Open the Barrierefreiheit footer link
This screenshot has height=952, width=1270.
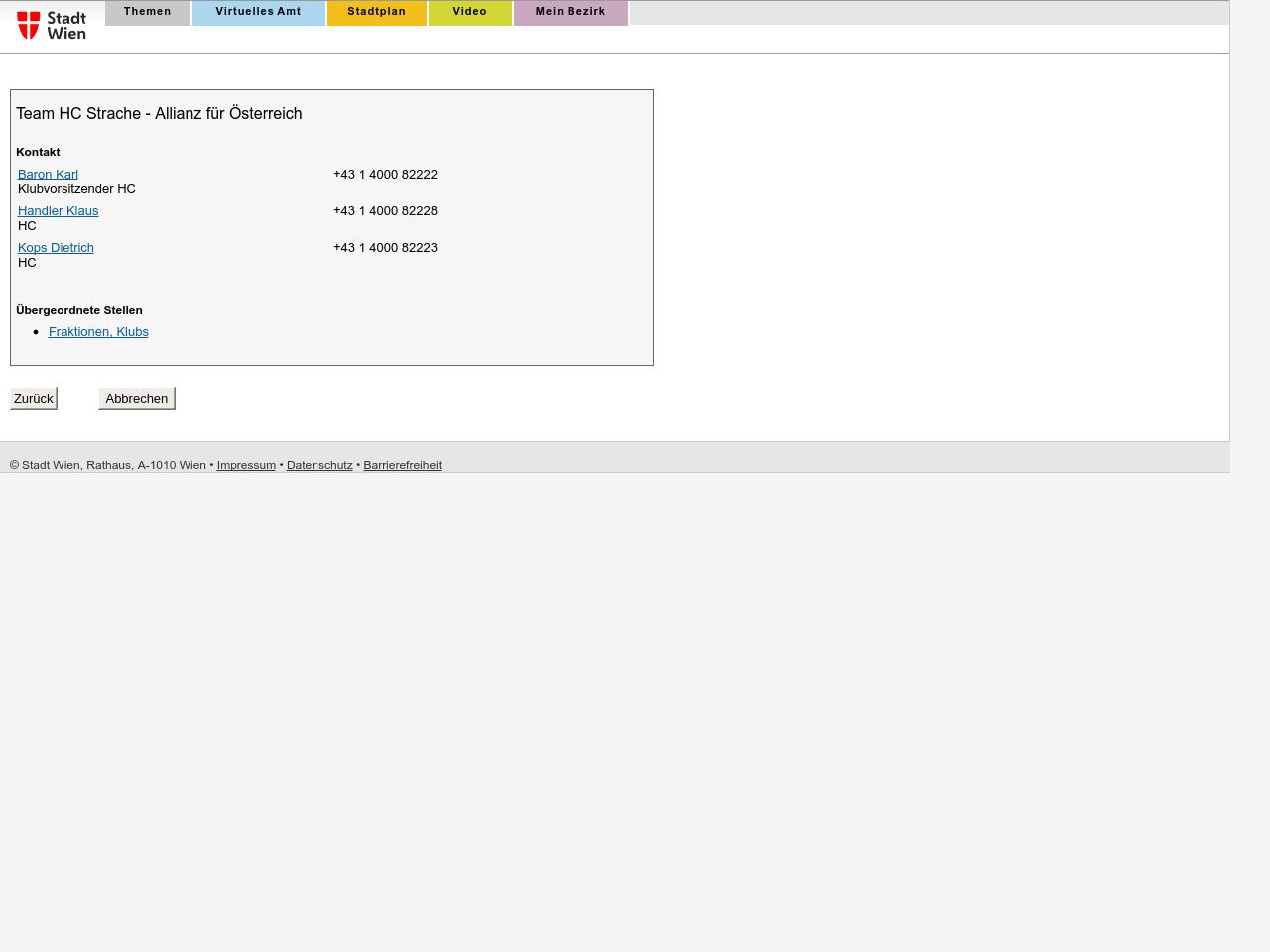tap(402, 465)
